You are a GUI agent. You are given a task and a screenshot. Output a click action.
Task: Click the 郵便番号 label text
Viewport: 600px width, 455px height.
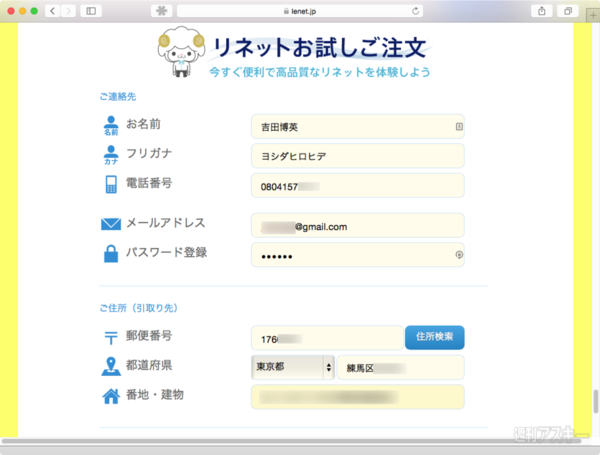149,336
